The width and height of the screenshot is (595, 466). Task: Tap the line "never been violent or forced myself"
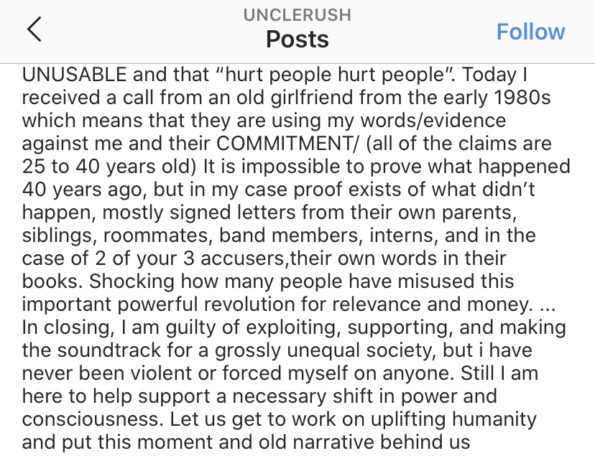coord(280,374)
